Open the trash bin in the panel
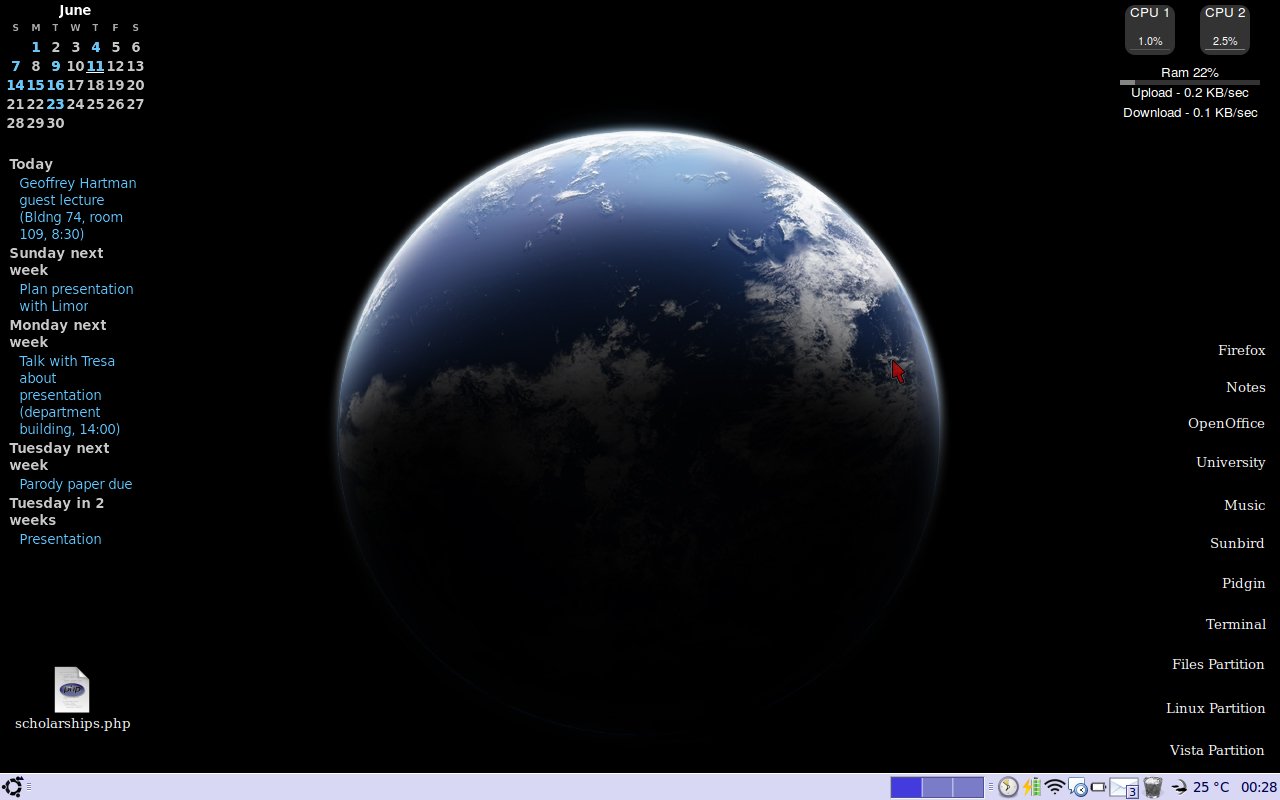This screenshot has width=1280, height=800. pos(1153,787)
